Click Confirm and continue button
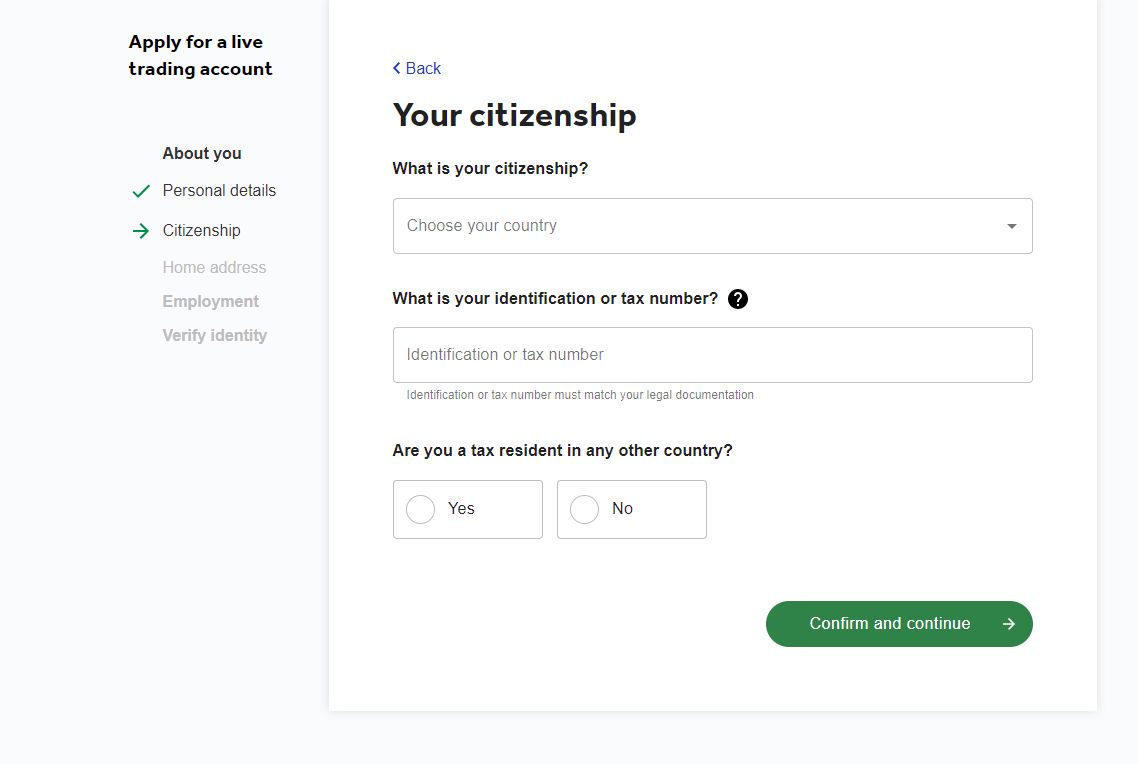Screen dimensions: 1138x764 [899, 624]
